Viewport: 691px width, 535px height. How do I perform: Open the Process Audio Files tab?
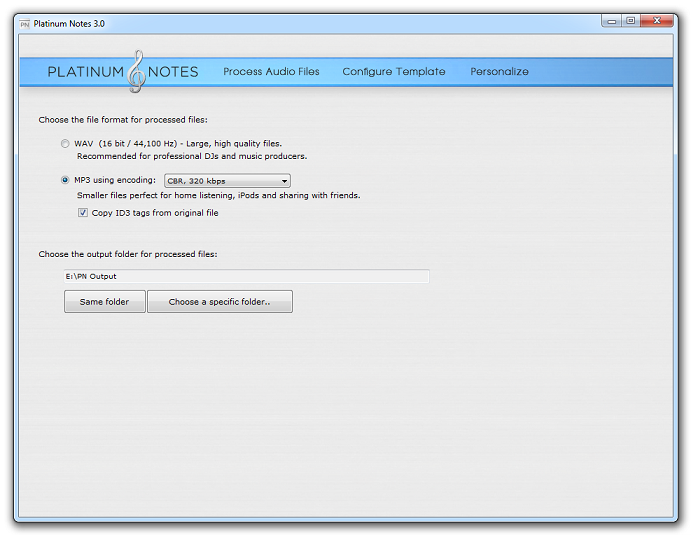point(271,72)
